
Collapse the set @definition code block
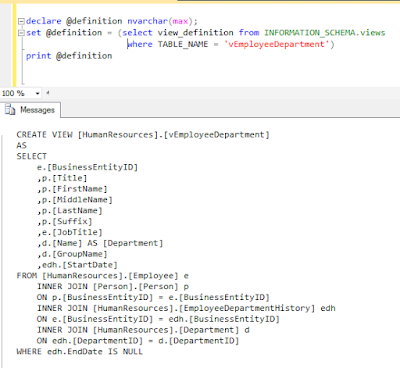(x=21, y=33)
